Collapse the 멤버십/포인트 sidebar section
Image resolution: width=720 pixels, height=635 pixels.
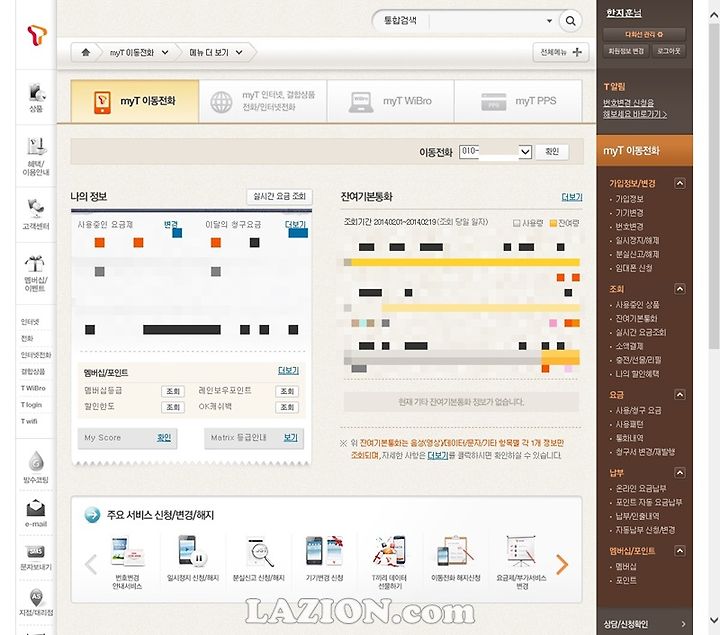[x=680, y=551]
